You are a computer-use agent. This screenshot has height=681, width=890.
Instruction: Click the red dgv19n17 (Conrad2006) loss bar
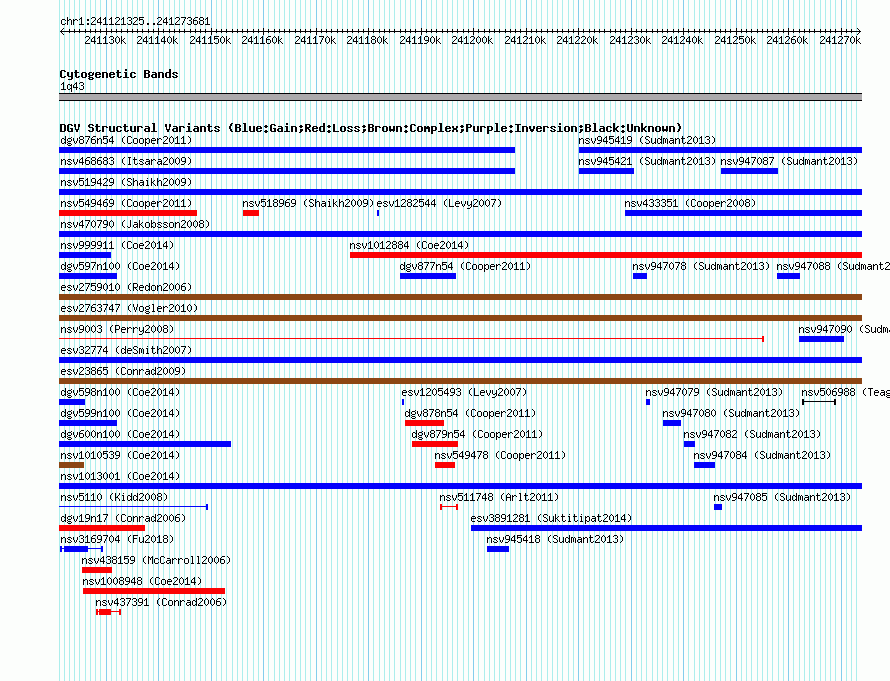point(102,528)
